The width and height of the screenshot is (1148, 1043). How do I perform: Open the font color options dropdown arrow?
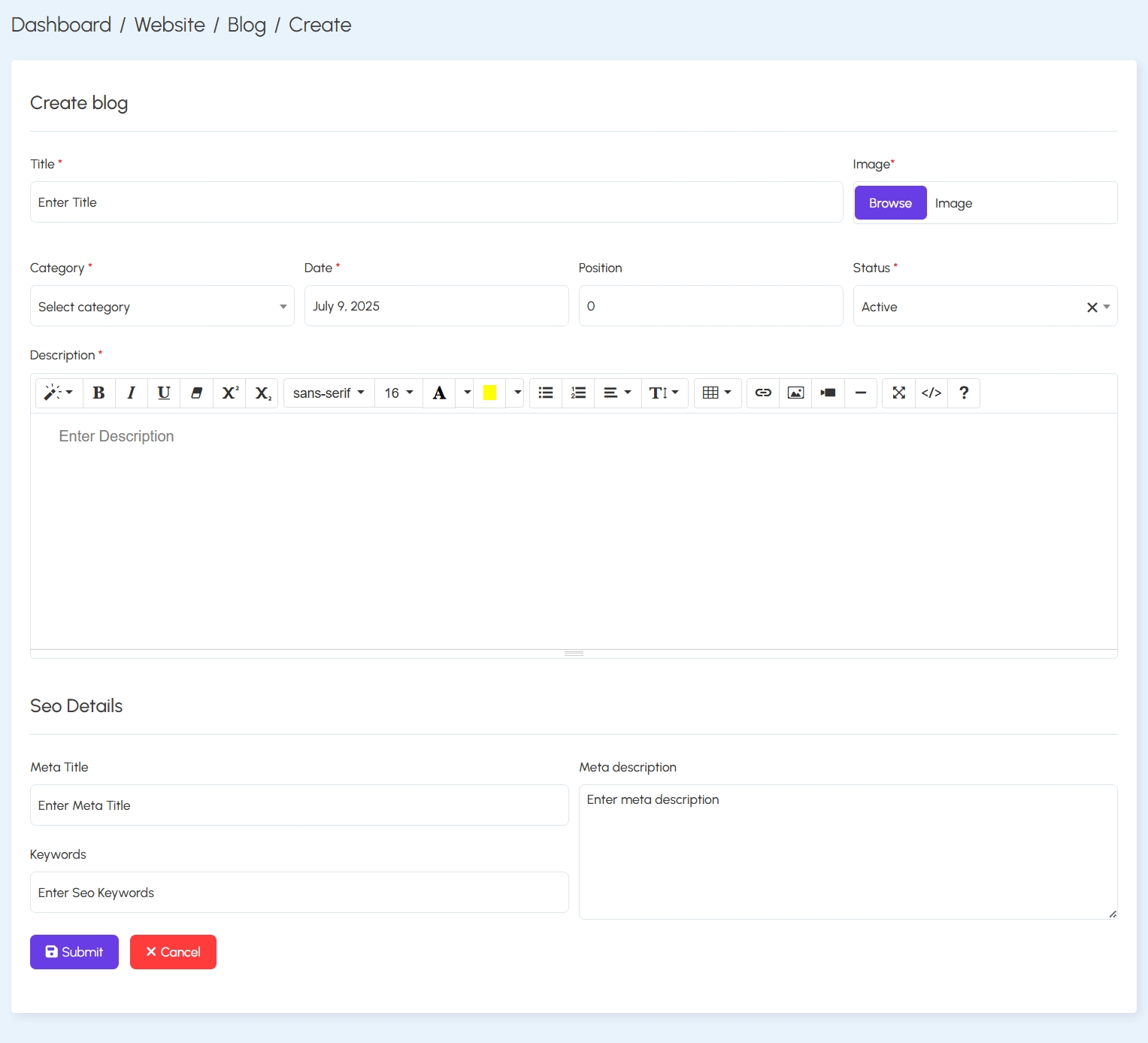pos(467,393)
